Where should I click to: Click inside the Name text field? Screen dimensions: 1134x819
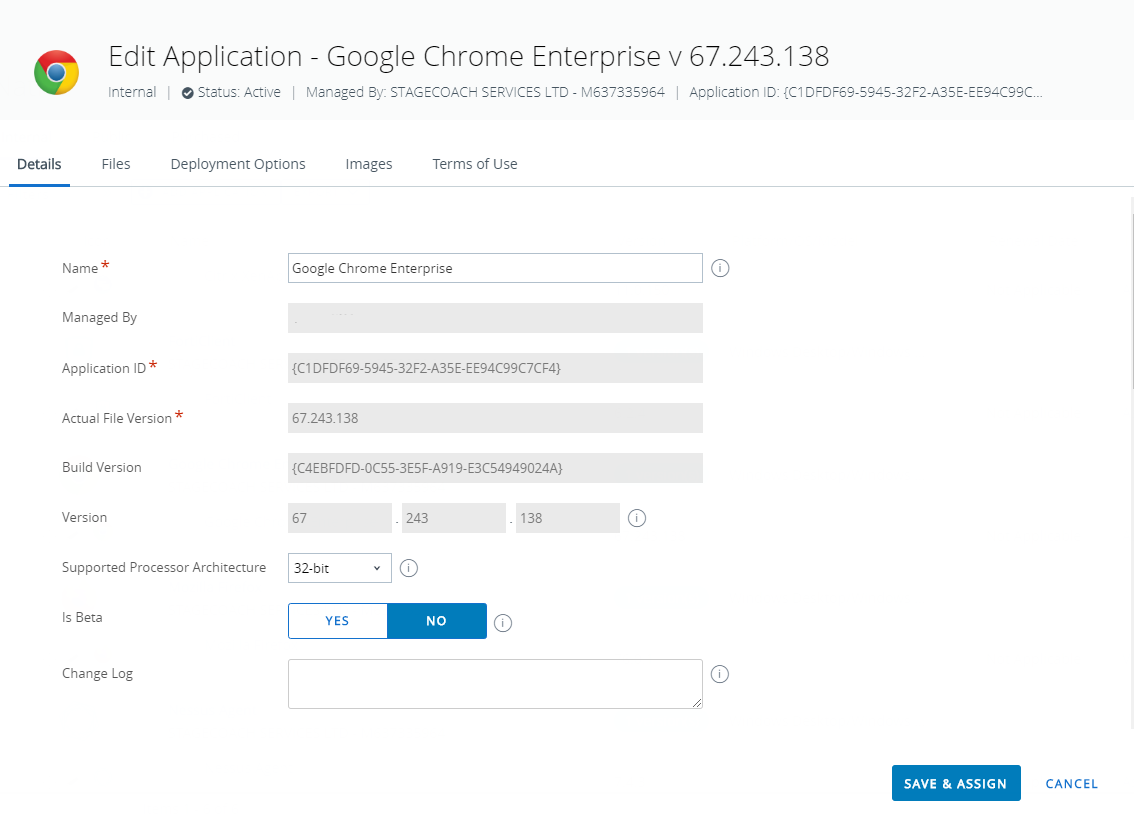click(x=495, y=268)
